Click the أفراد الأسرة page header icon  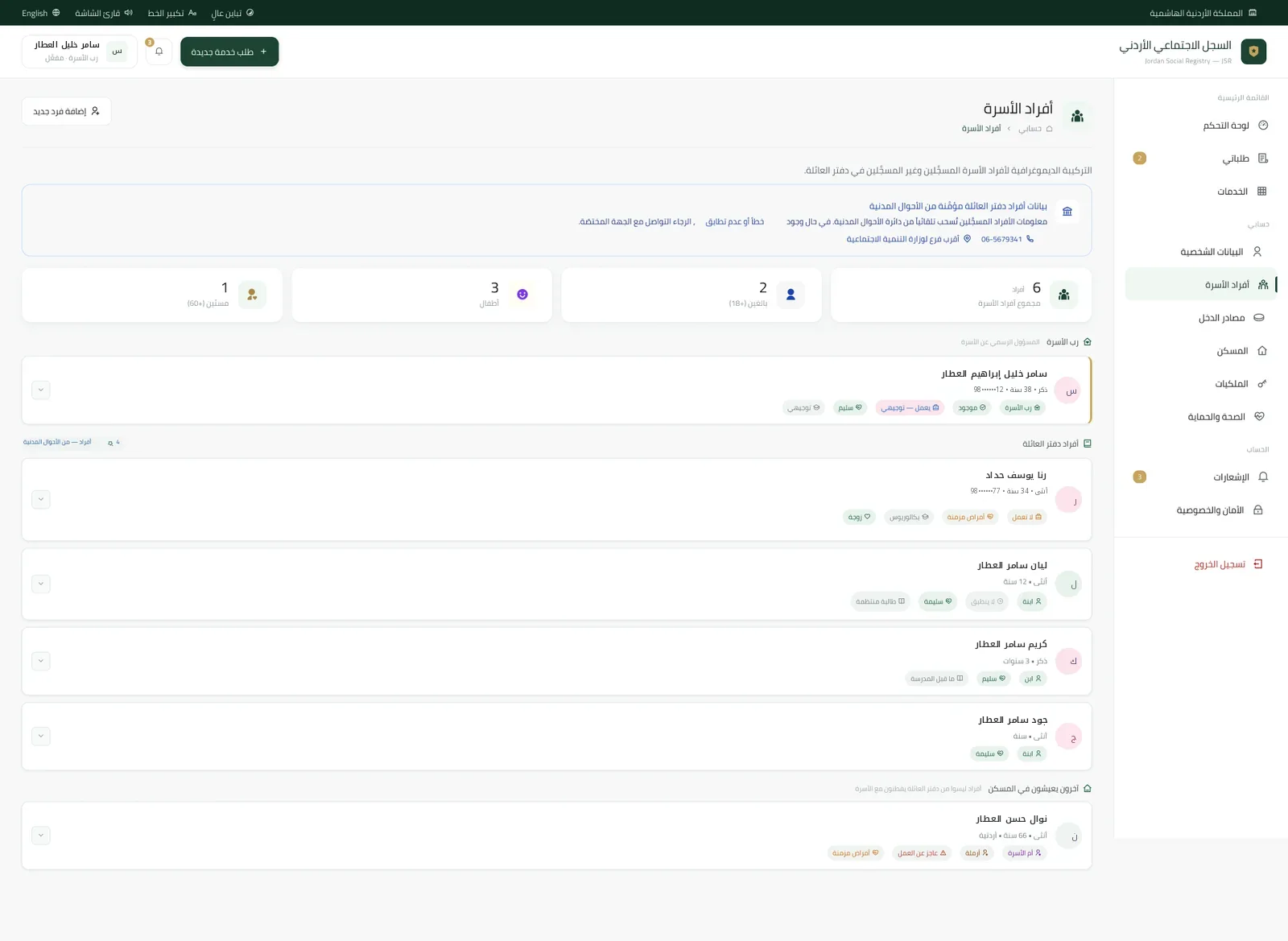click(1077, 117)
